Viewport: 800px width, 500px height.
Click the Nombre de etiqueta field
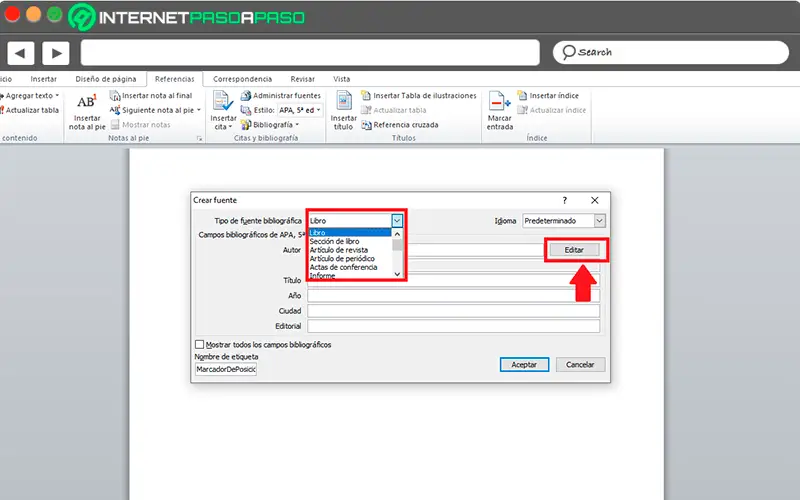226,369
